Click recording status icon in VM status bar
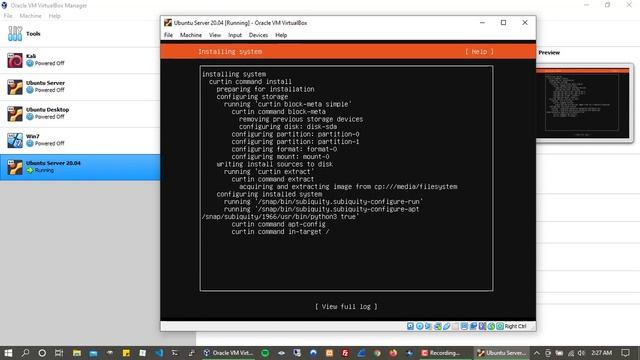This screenshot has width=640, height=360. (x=473, y=326)
